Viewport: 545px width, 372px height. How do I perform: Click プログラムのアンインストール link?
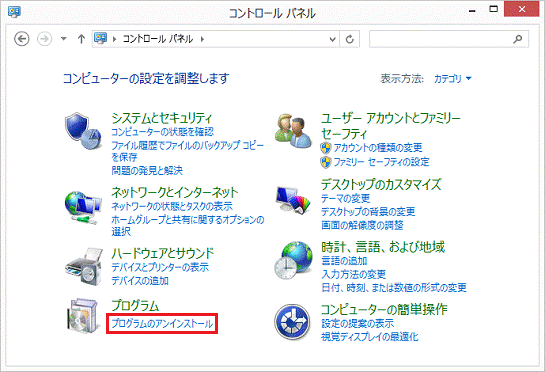(162, 324)
